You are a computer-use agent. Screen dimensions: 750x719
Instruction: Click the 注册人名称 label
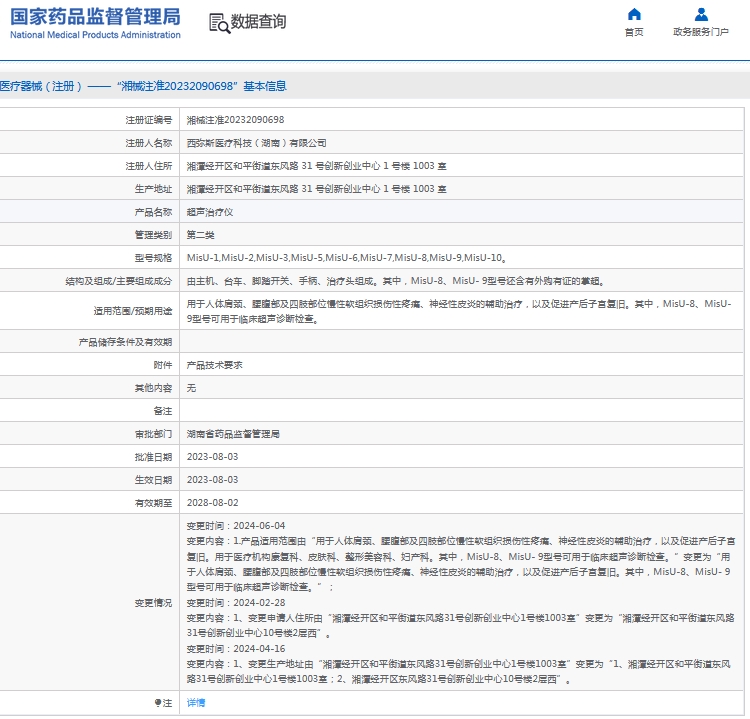(x=148, y=143)
